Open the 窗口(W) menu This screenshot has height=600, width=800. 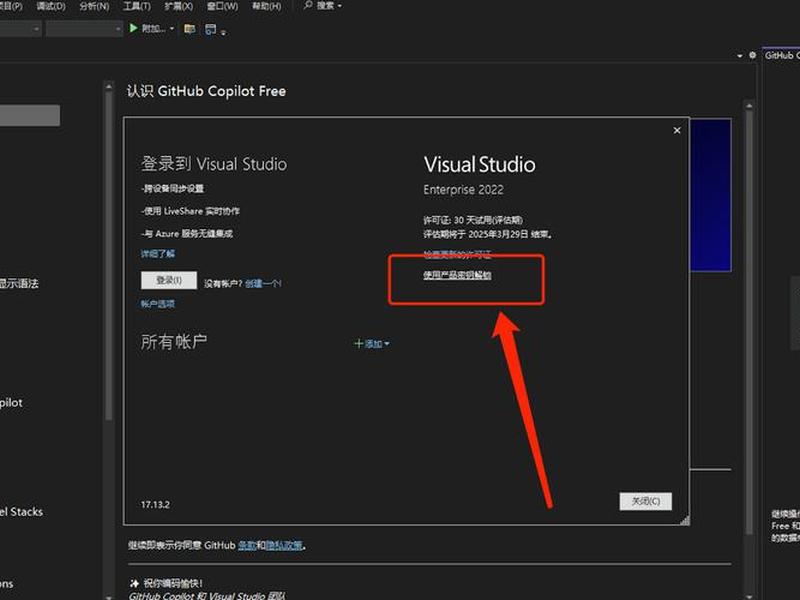[x=222, y=6]
